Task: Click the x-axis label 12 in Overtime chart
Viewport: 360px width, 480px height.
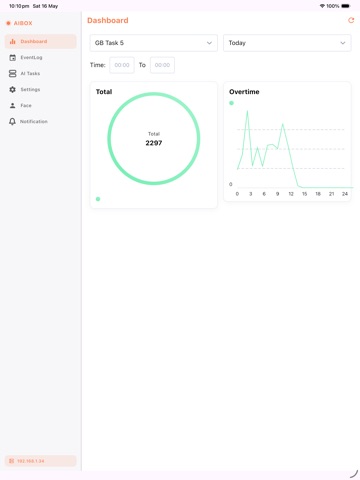Action: (291, 194)
